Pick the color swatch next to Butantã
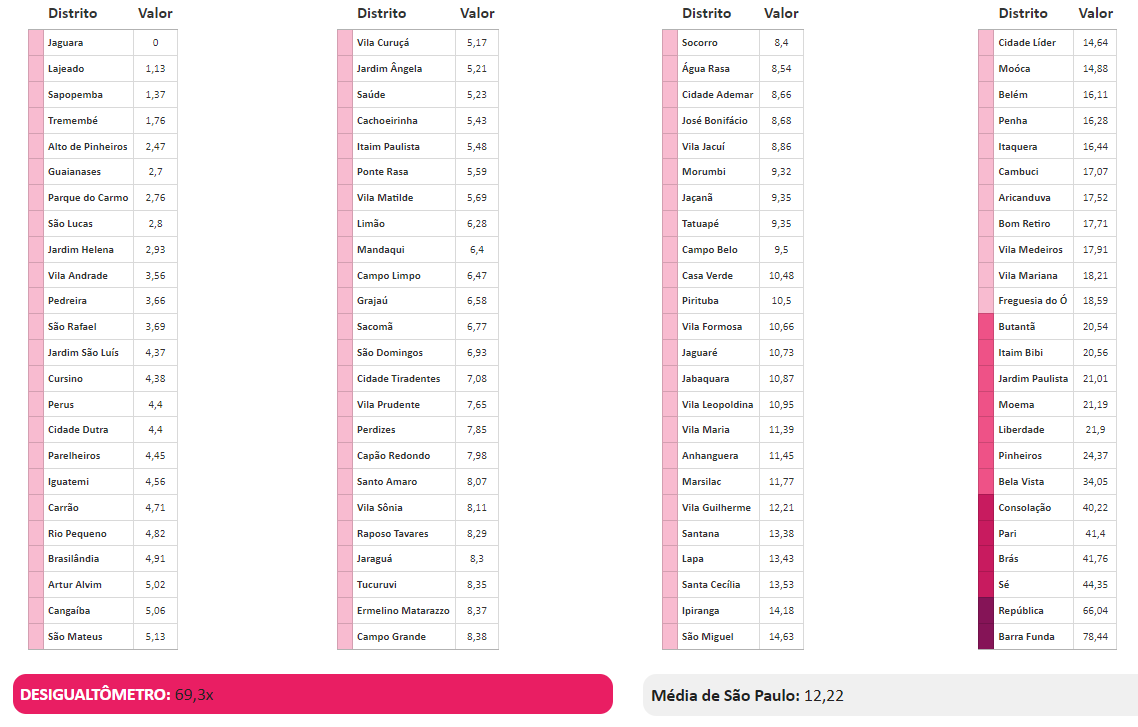 pos(985,327)
